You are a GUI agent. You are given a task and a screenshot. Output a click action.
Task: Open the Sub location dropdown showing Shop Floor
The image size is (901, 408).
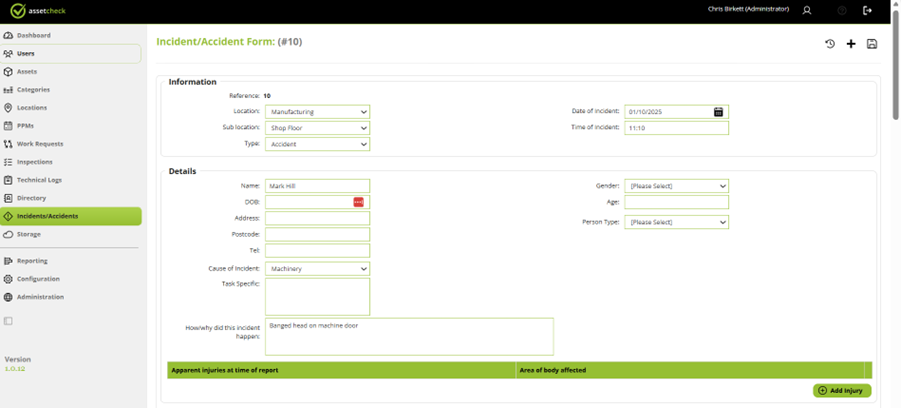coord(318,128)
